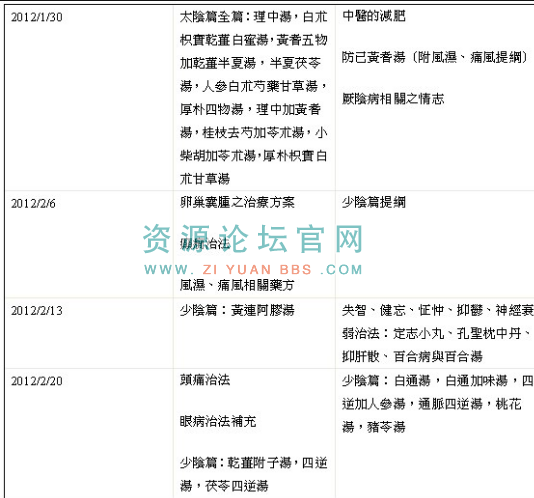Image resolution: width=534 pixels, height=498 pixels.
Task: Select the date 2012/2/20
Action: (37, 381)
